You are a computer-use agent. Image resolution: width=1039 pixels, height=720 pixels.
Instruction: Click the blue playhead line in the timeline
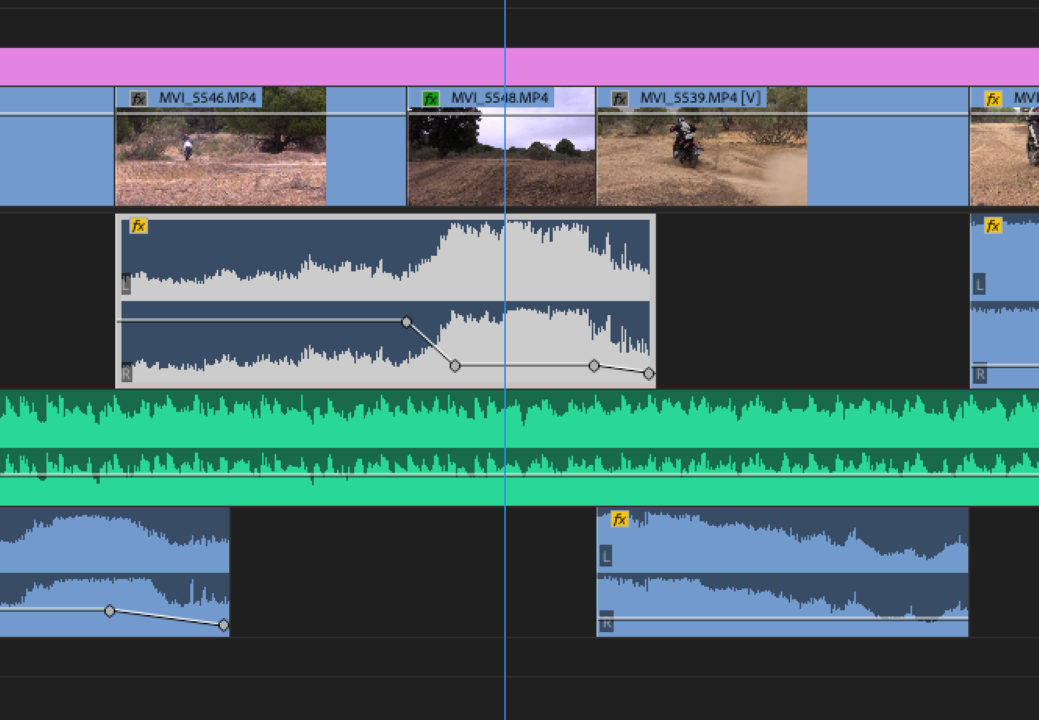coord(505,360)
